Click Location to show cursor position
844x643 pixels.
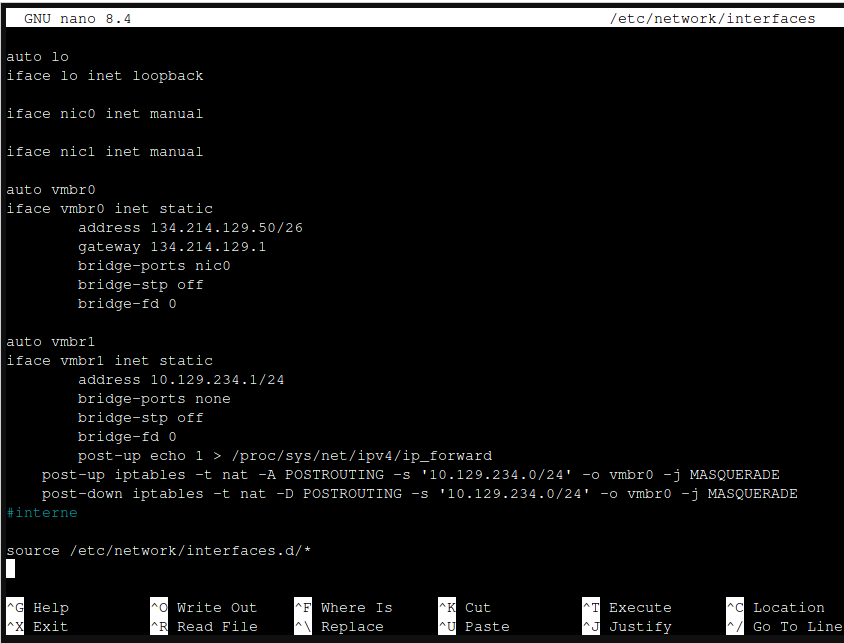click(x=789, y=607)
